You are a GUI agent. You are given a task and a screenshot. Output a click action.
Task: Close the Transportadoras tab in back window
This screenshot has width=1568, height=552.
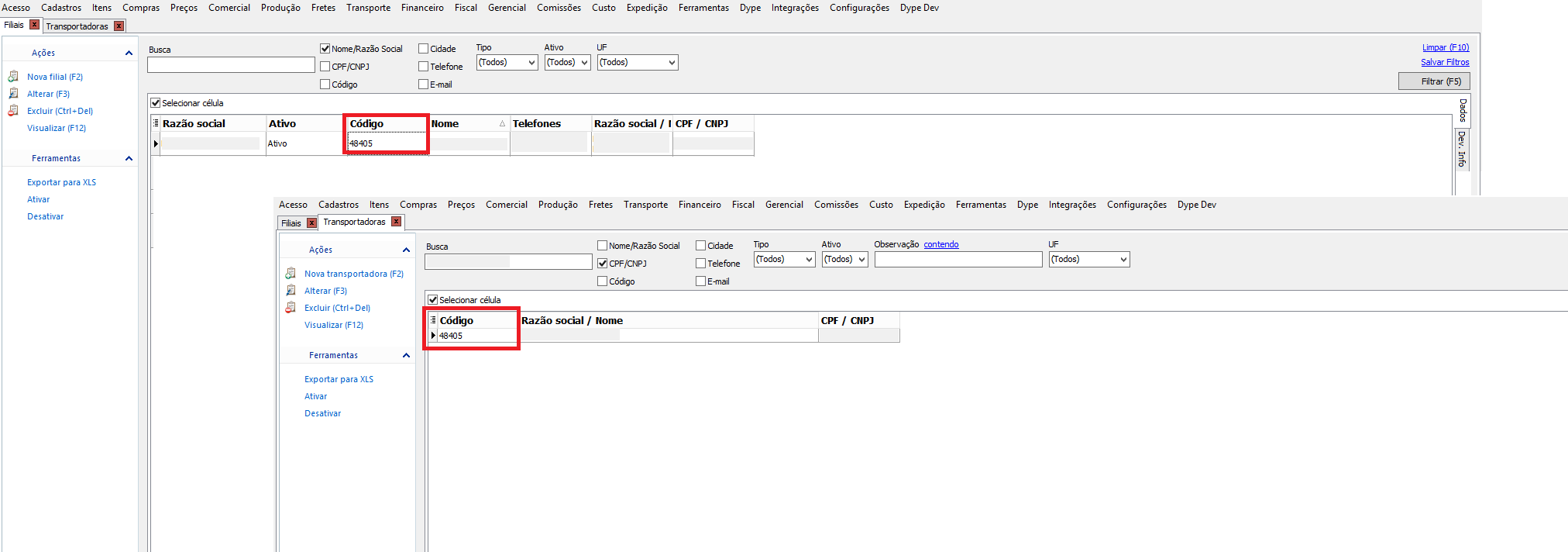119,26
